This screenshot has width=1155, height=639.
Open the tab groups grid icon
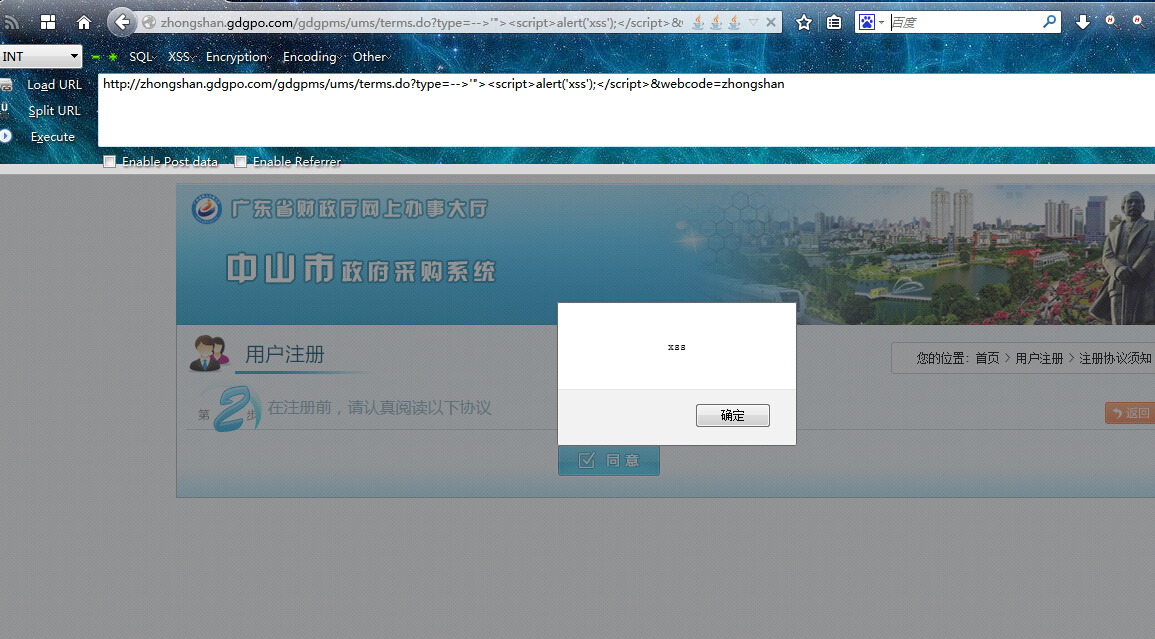[x=48, y=22]
